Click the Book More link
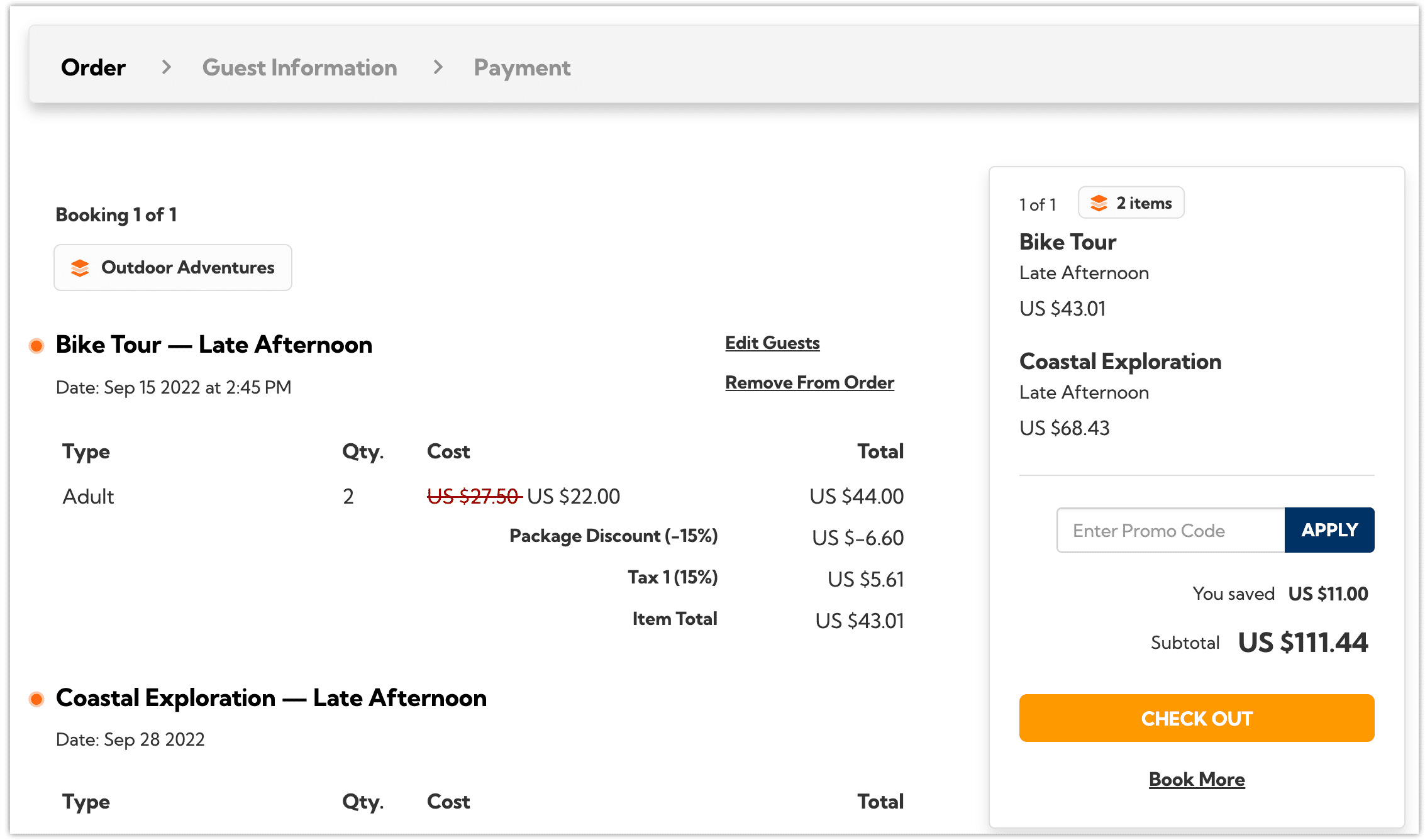 1196,779
